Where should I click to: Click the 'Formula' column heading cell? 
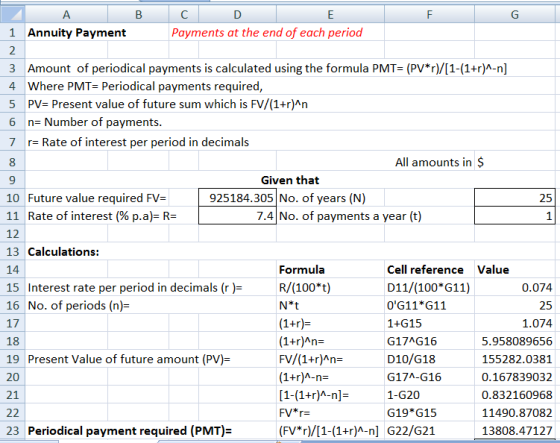330,269
